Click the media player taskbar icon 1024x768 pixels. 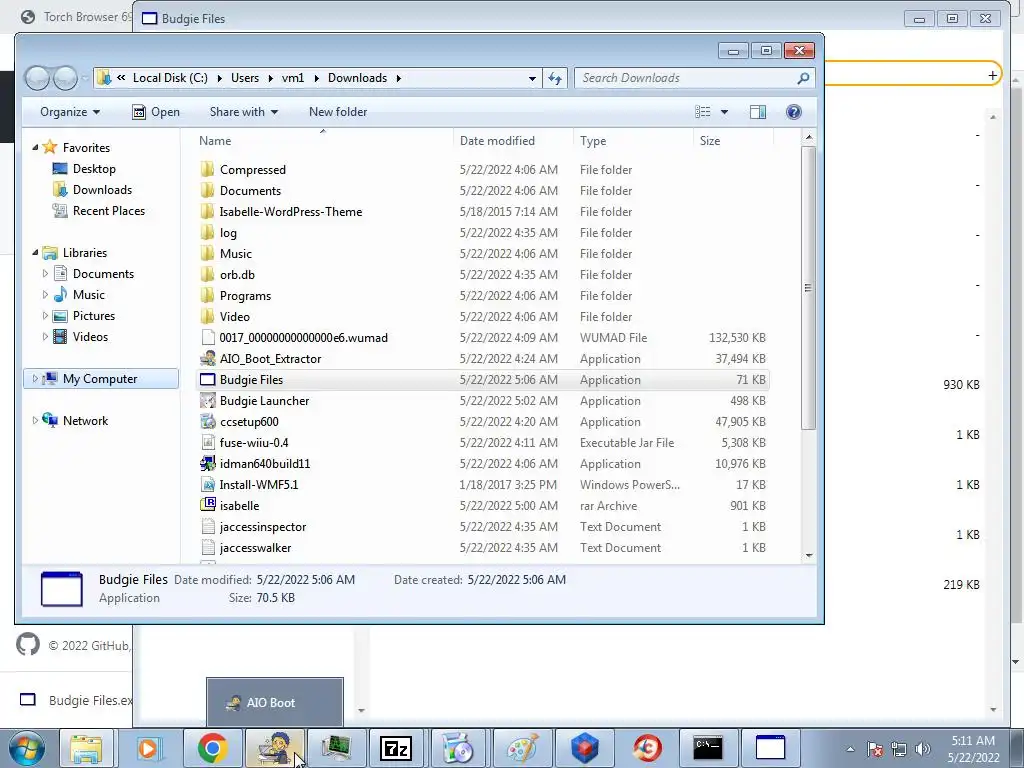149,748
